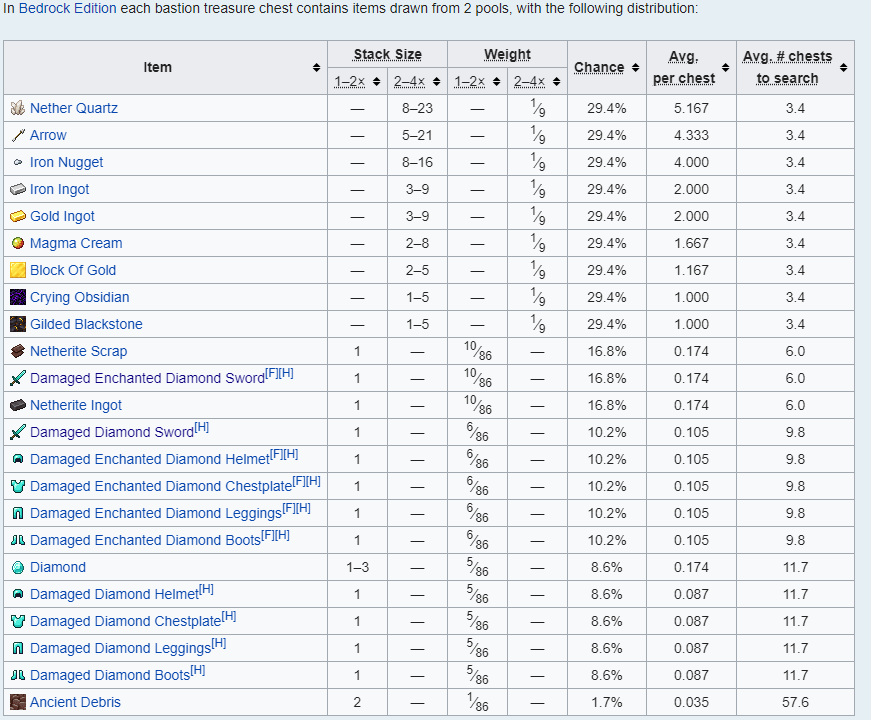Click the Netherite Scrap icon
The height and width of the screenshot is (720, 871).
pos(17,351)
